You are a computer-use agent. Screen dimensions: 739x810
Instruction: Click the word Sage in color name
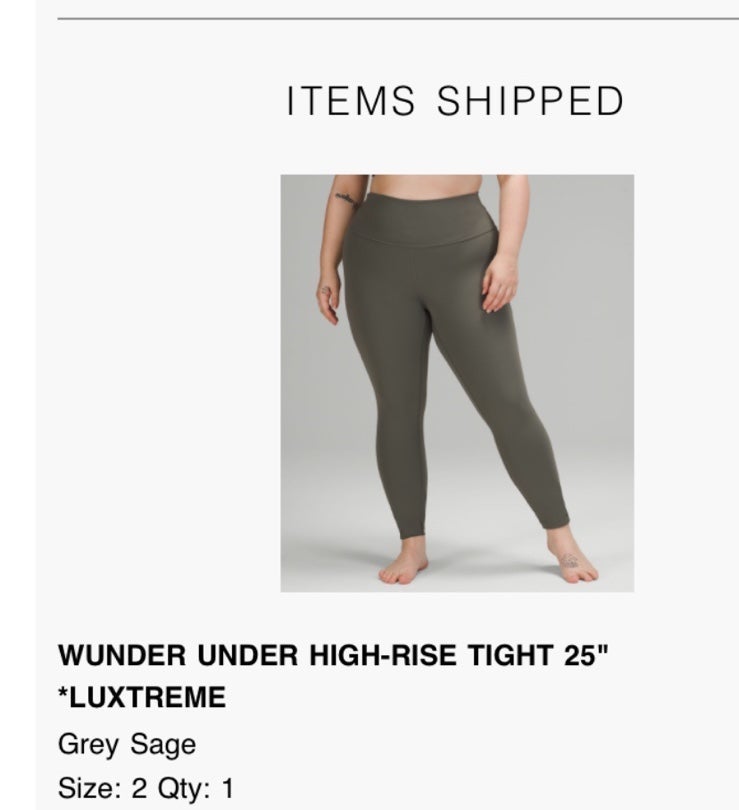pyautogui.click(x=163, y=745)
